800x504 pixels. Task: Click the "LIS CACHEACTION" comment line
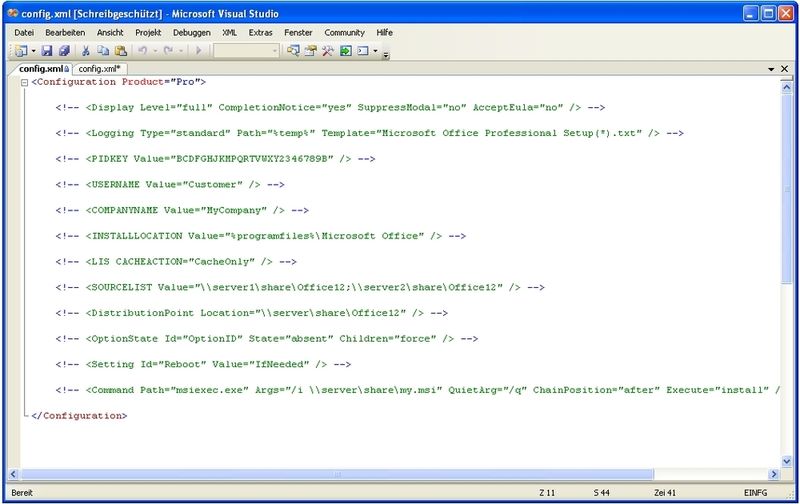(x=176, y=262)
